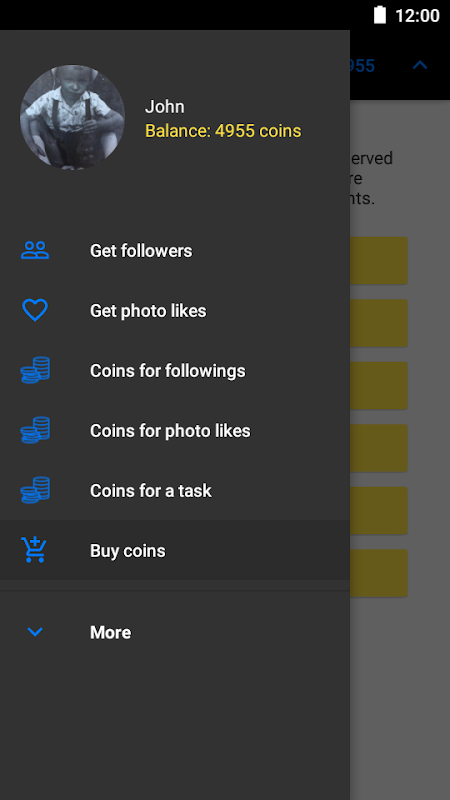This screenshot has width=450, height=800.
Task: Collapse the top bar using up chevron
Action: pyautogui.click(x=420, y=65)
